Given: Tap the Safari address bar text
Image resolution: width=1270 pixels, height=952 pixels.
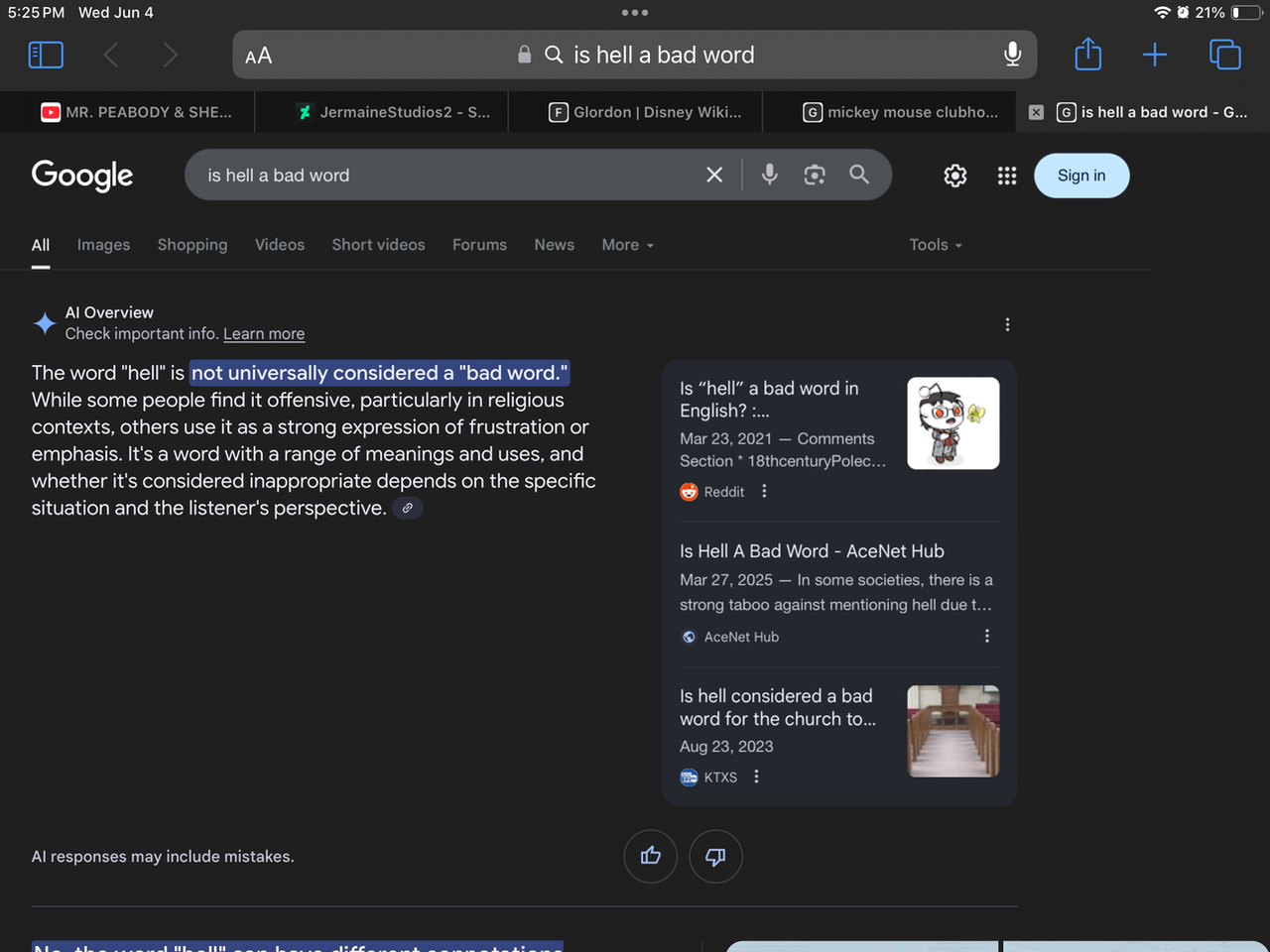Looking at the screenshot, I should click(x=664, y=56).
